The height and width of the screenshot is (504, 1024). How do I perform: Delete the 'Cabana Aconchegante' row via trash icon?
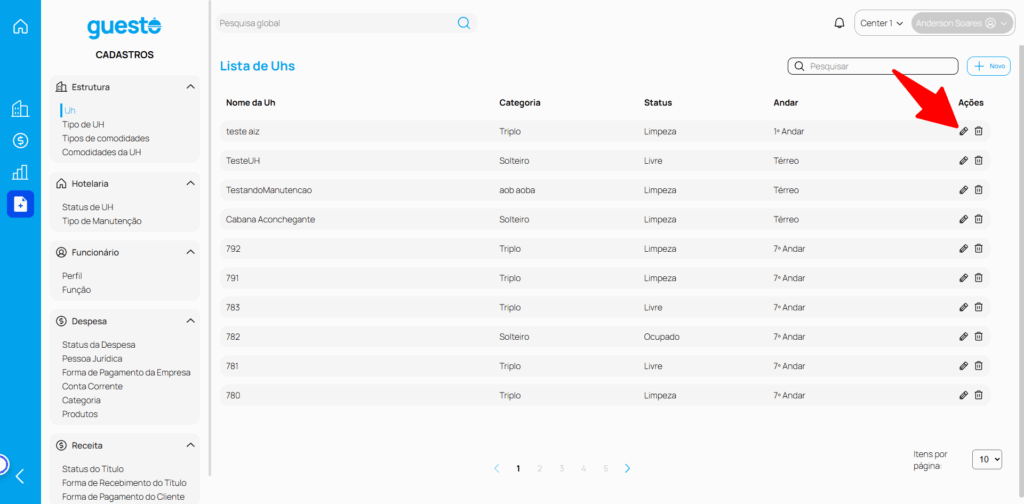point(979,219)
